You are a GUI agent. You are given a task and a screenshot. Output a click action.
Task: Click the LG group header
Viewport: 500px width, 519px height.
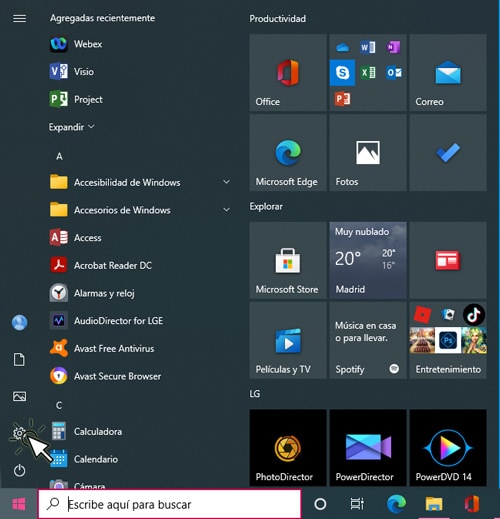point(255,394)
